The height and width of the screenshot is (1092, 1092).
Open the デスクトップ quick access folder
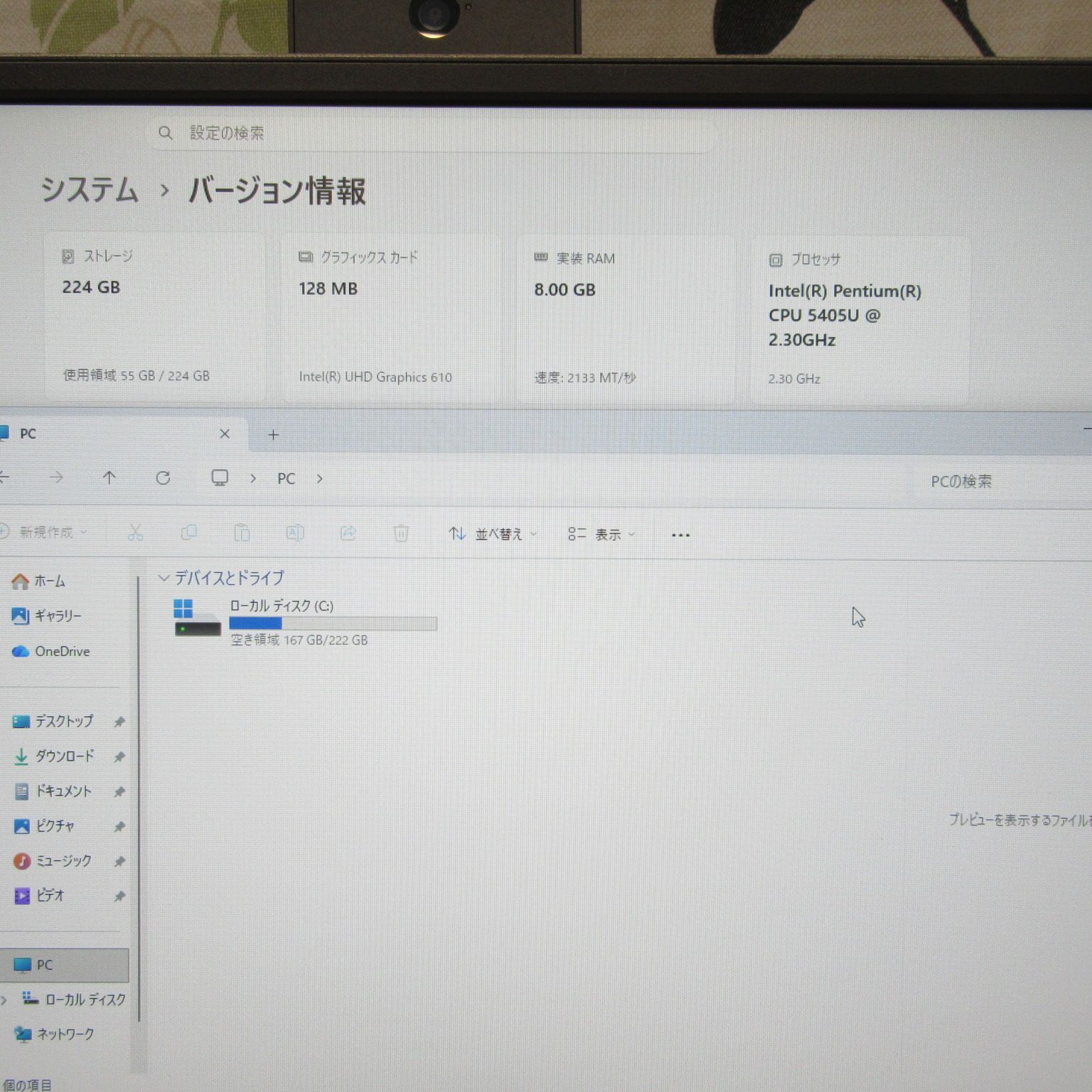pos(54,721)
